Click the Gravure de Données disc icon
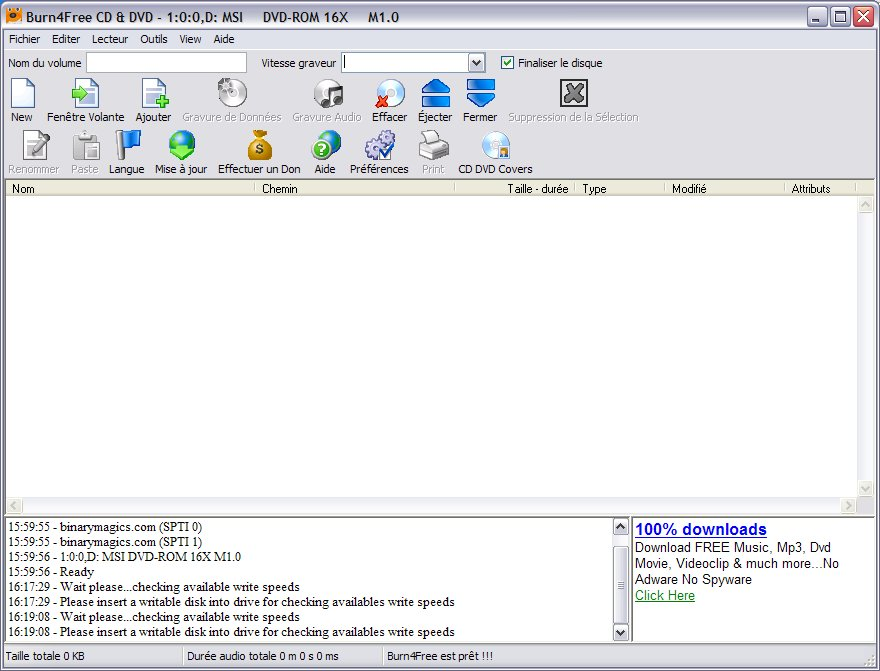880x671 pixels. pos(232,93)
